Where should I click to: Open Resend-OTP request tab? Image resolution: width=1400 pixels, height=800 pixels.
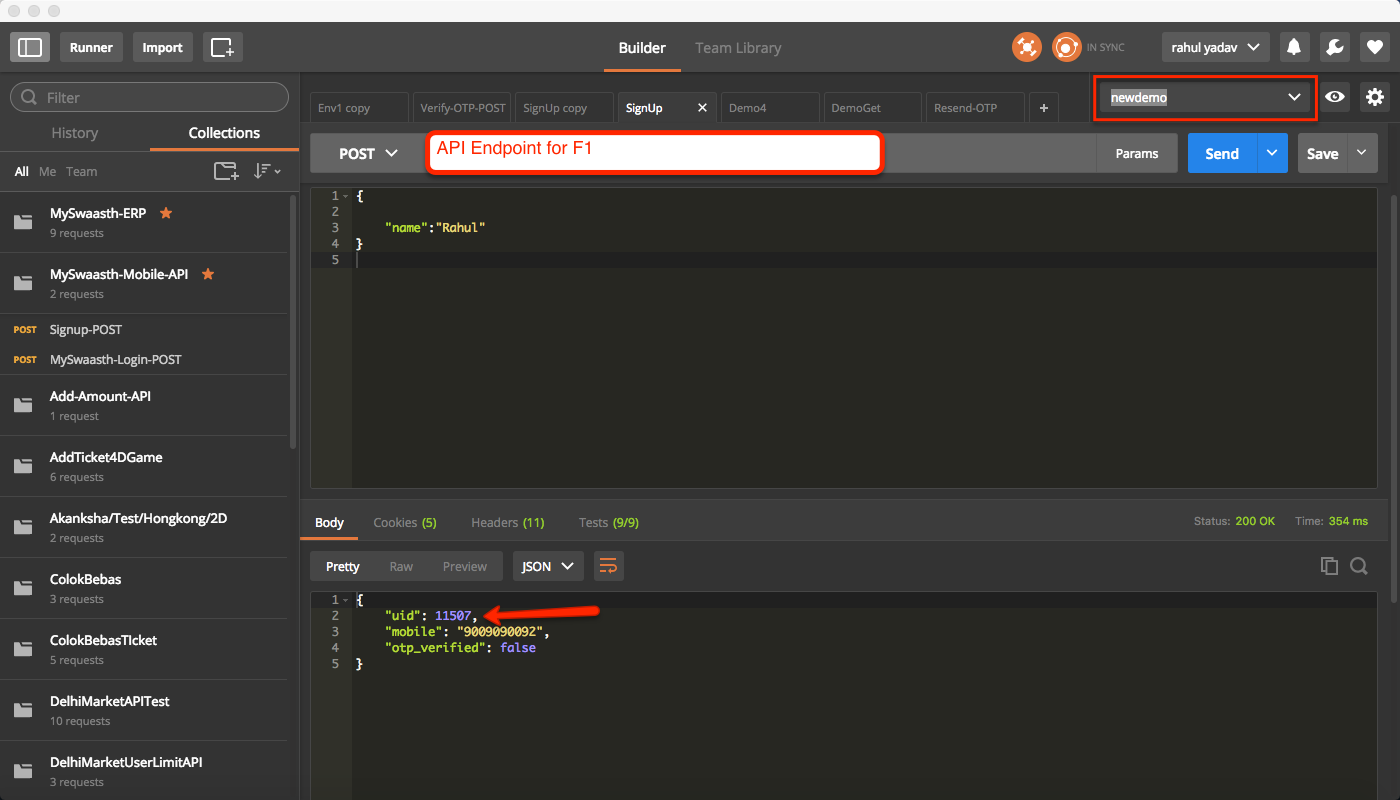pyautogui.click(x=976, y=107)
